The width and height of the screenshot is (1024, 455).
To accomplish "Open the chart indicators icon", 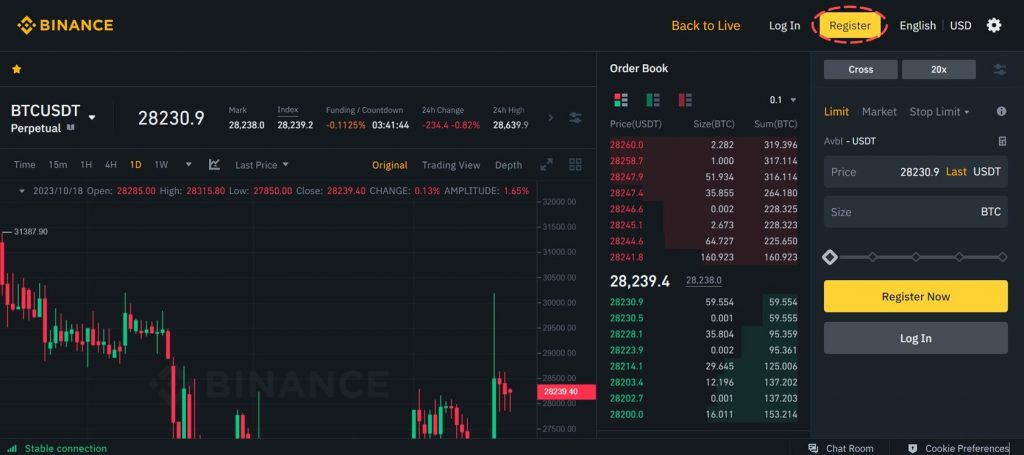I will pyautogui.click(x=214, y=164).
